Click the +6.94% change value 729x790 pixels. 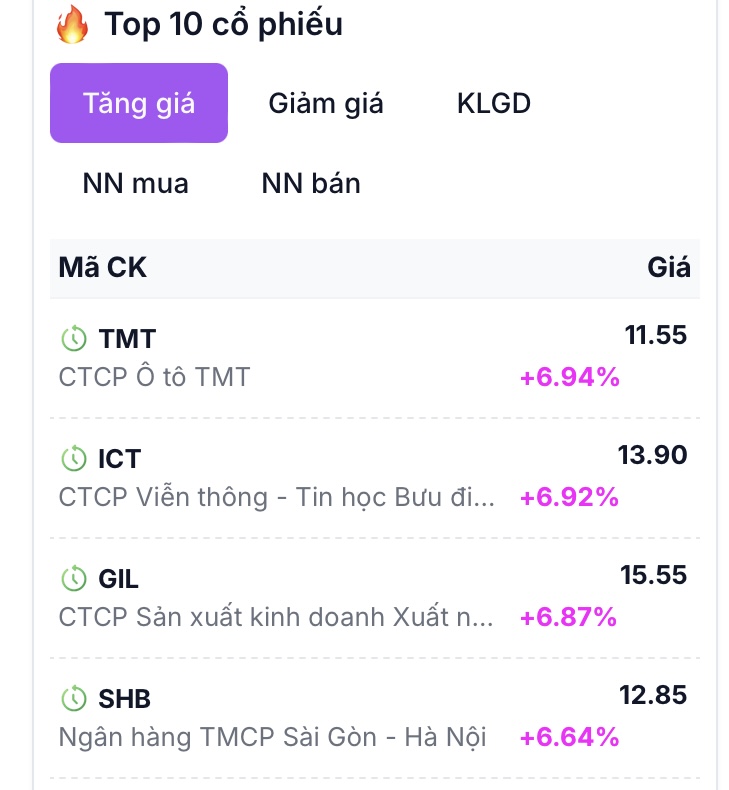[x=569, y=377]
